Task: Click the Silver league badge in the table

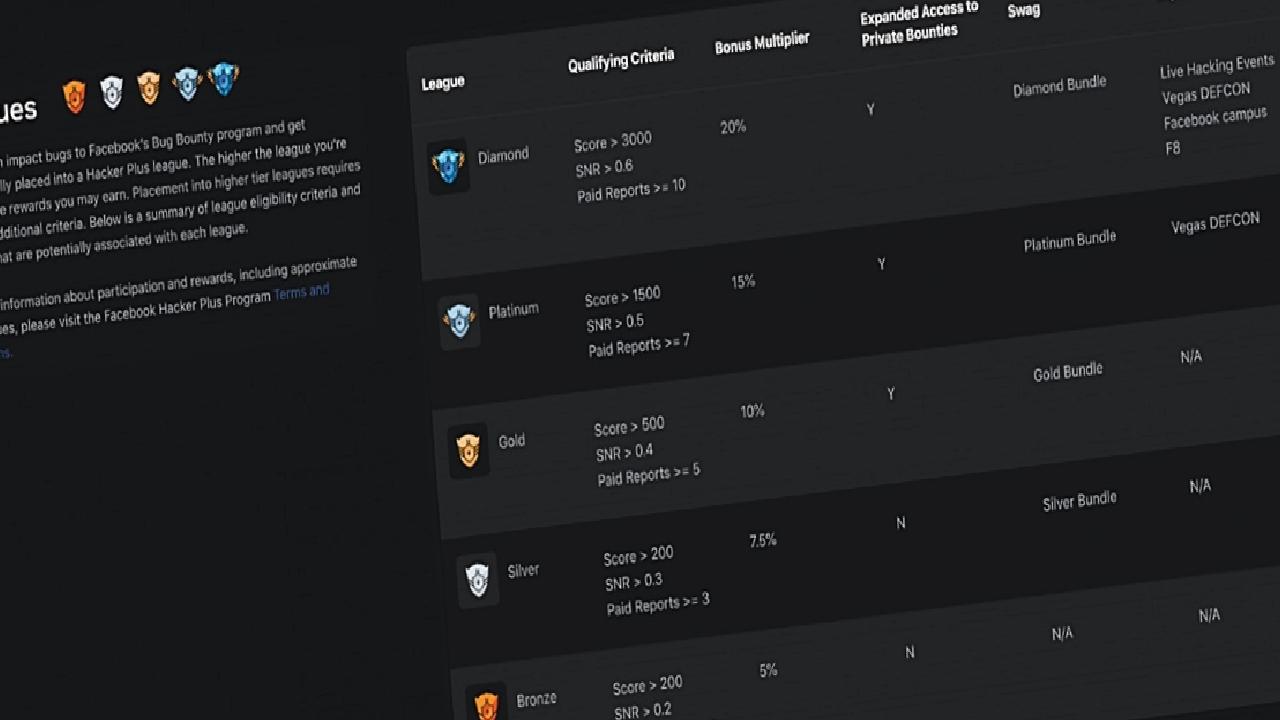Action: [478, 580]
